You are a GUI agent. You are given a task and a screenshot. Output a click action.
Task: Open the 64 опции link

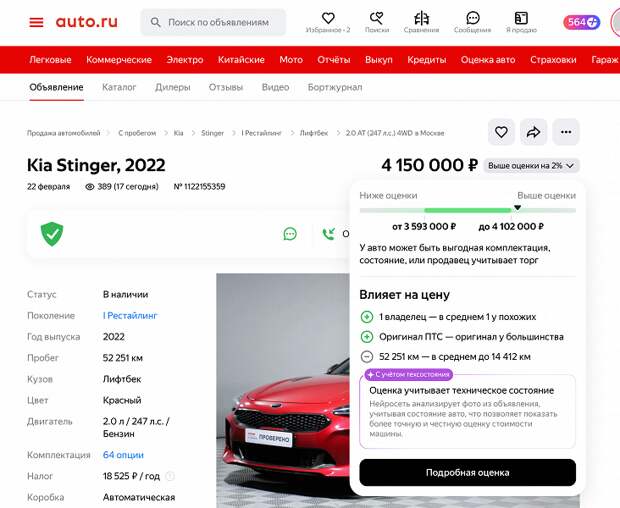pyautogui.click(x=123, y=455)
